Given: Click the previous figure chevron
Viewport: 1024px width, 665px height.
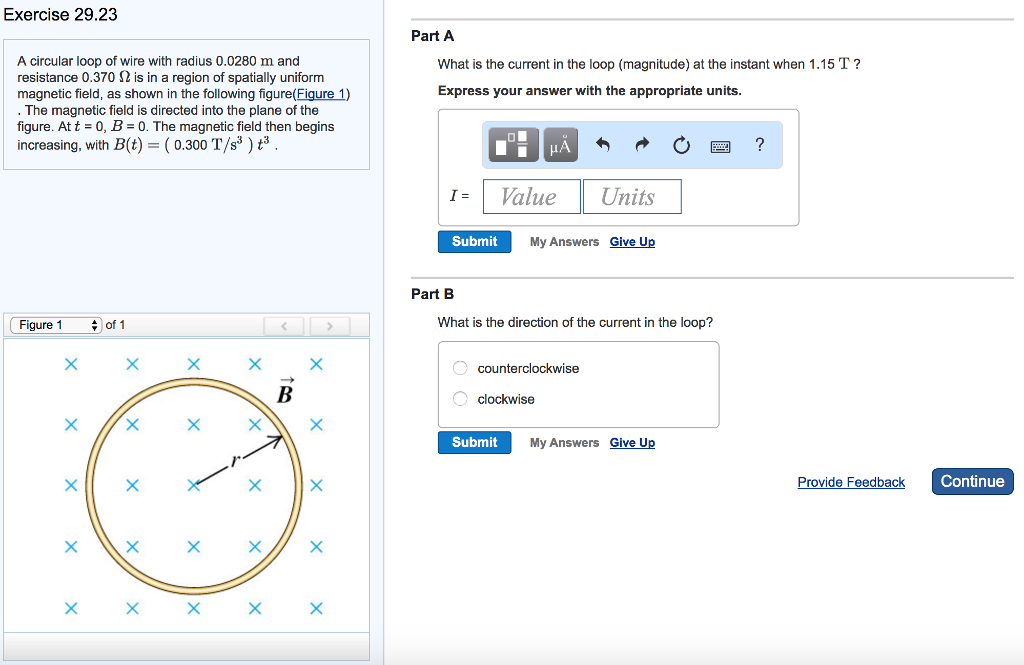Looking at the screenshot, I should coord(284,324).
